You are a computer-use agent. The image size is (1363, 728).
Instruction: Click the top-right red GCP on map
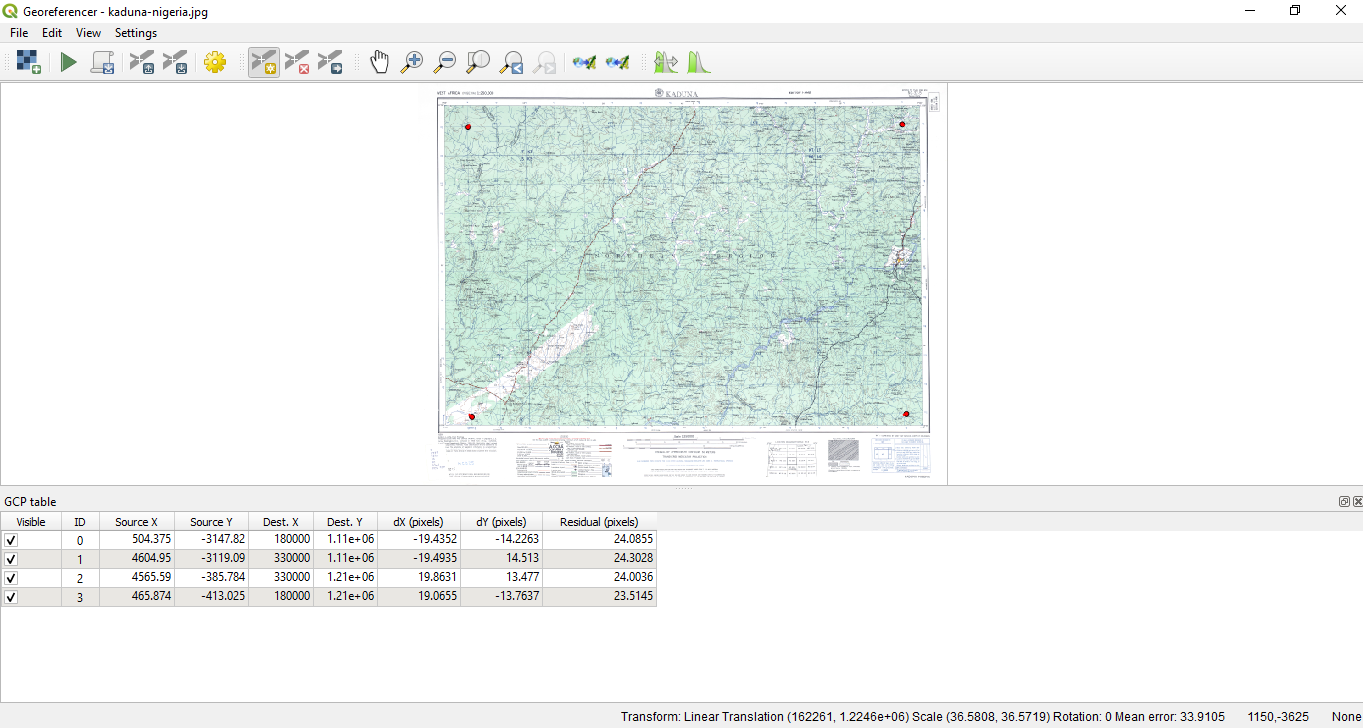902,124
